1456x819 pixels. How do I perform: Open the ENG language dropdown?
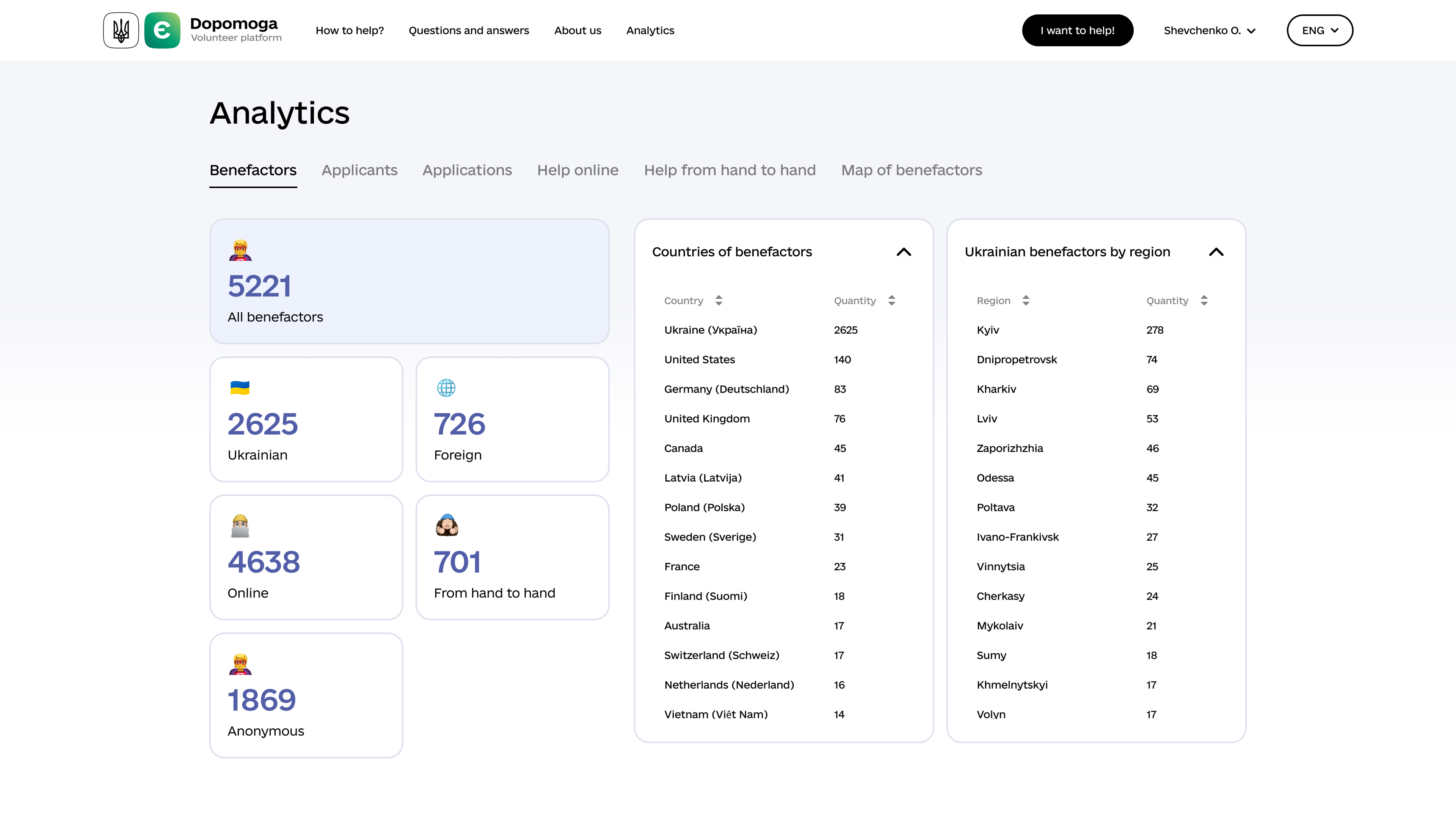coord(1320,30)
